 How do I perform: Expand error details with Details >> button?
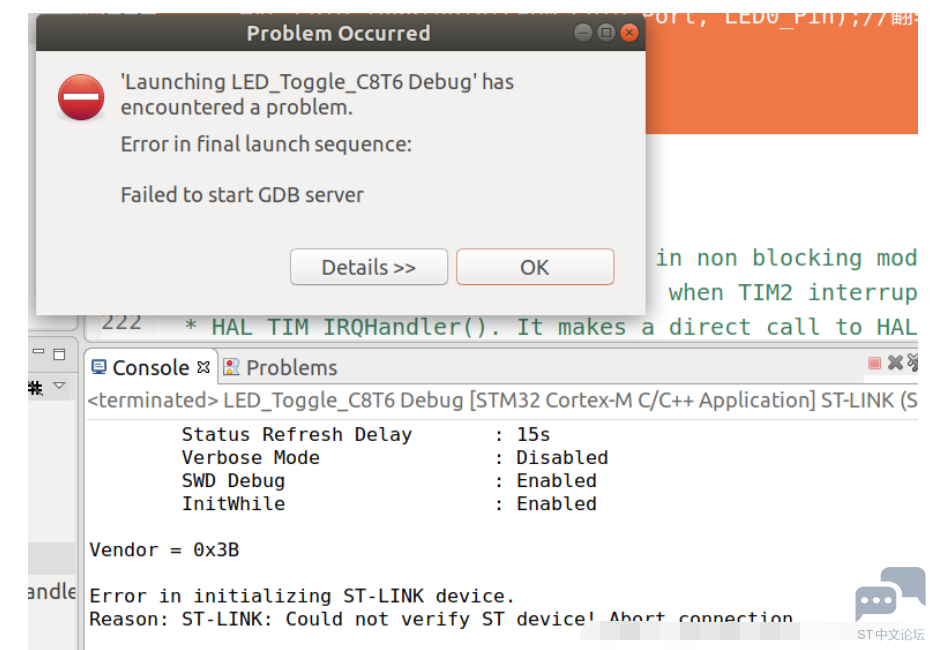point(369,267)
